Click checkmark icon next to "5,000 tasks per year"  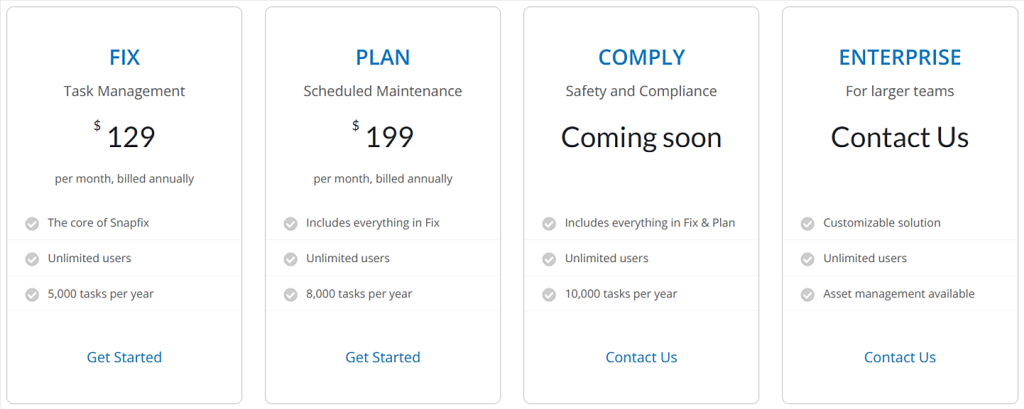tap(32, 294)
